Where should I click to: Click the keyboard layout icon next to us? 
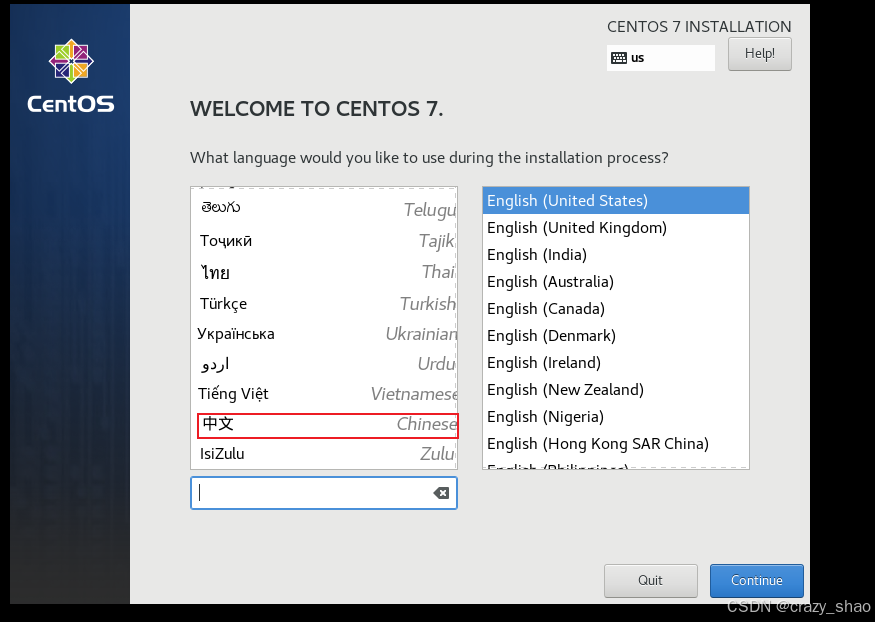pyautogui.click(x=619, y=58)
